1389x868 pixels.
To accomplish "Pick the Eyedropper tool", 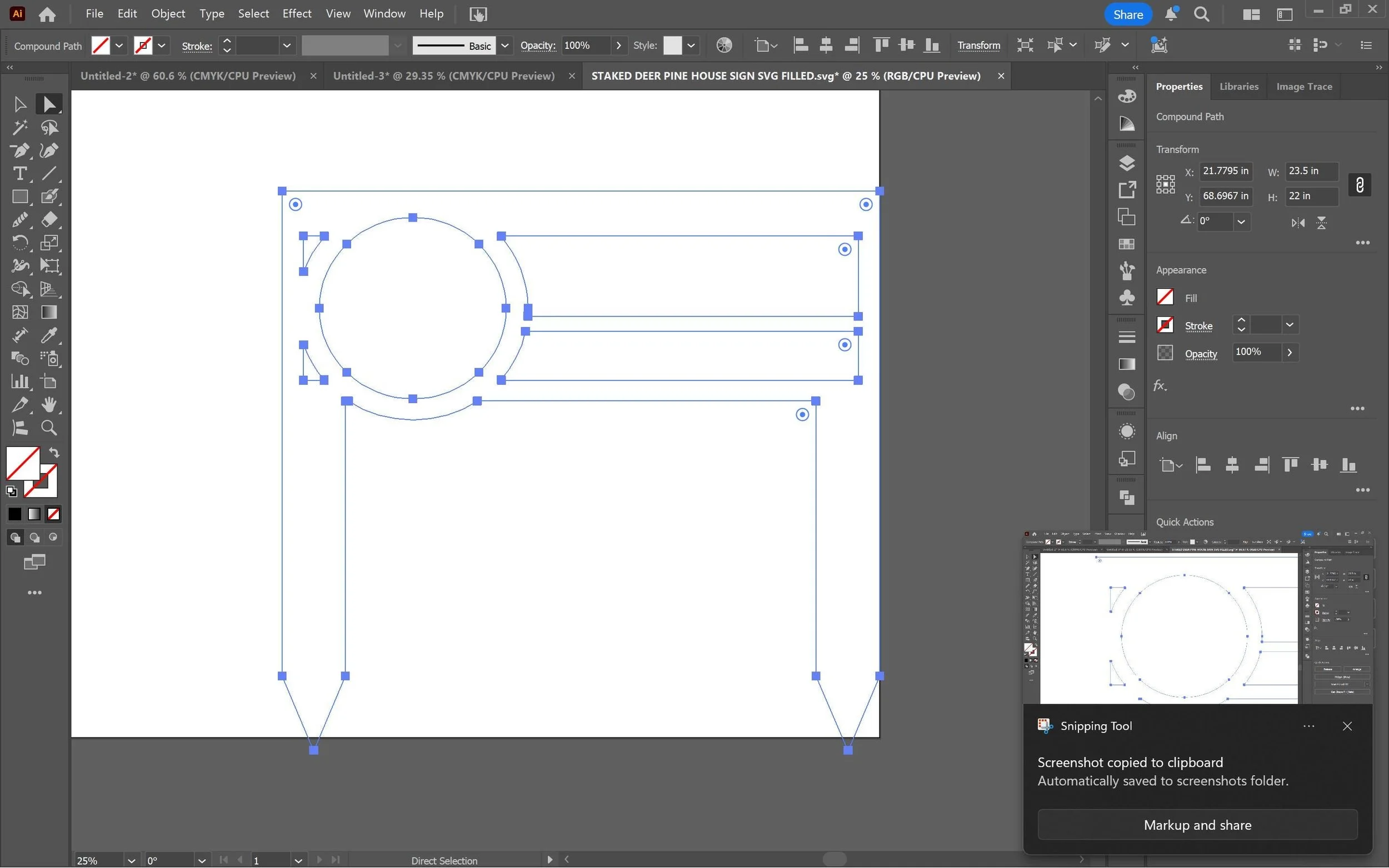I will pos(49,335).
